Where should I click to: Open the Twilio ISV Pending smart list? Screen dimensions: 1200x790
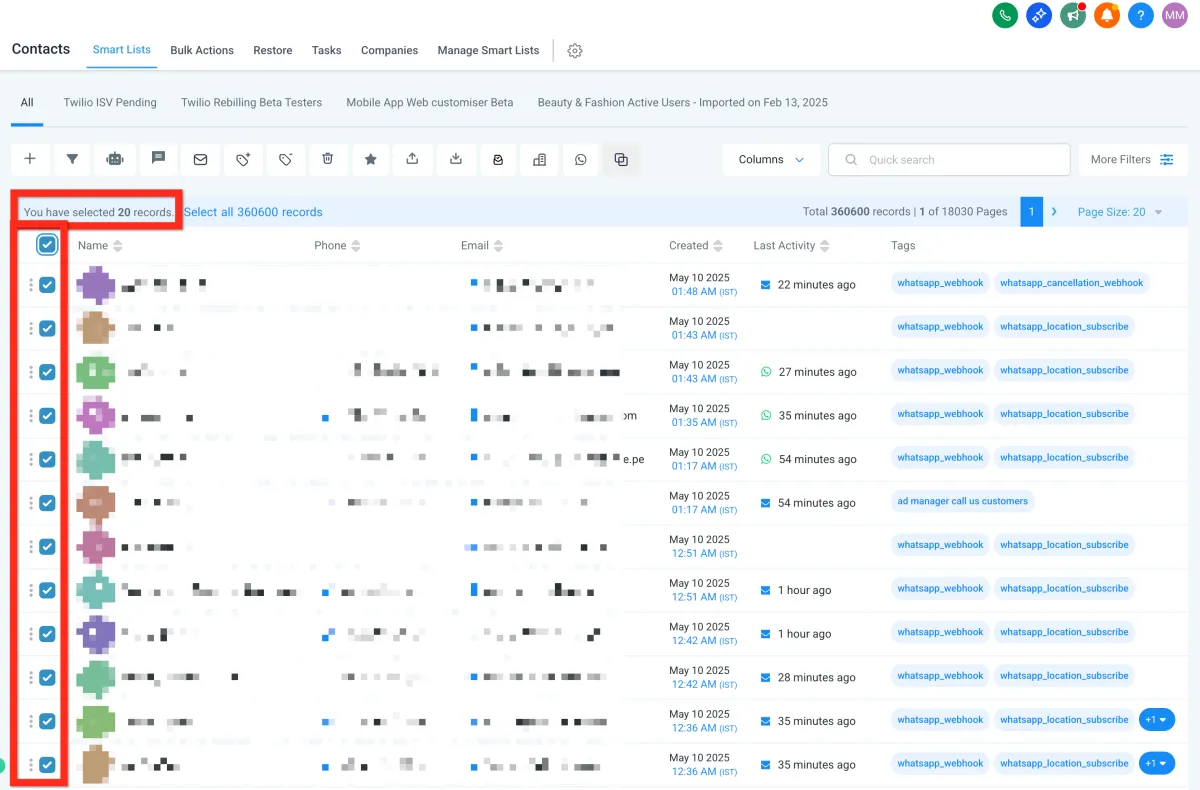pos(110,102)
